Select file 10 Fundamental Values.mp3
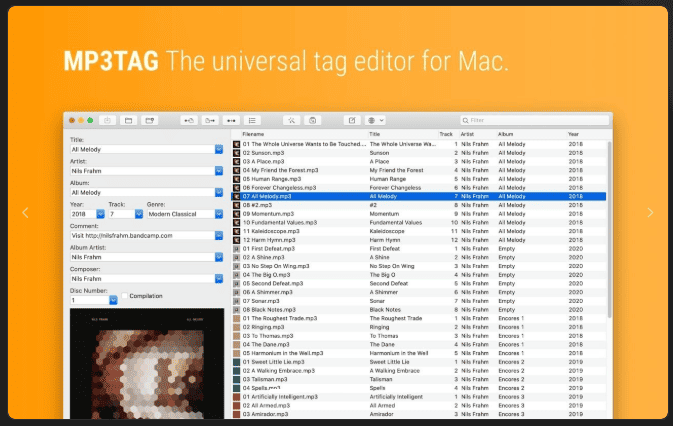Image resolution: width=673 pixels, height=426 pixels. [419, 223]
